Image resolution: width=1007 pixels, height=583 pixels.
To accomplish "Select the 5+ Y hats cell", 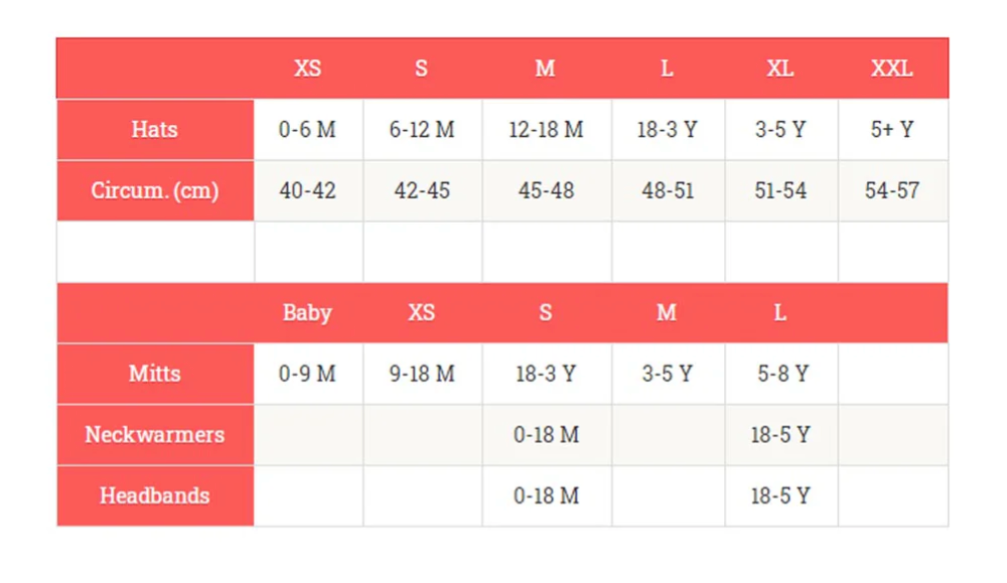I will [892, 130].
